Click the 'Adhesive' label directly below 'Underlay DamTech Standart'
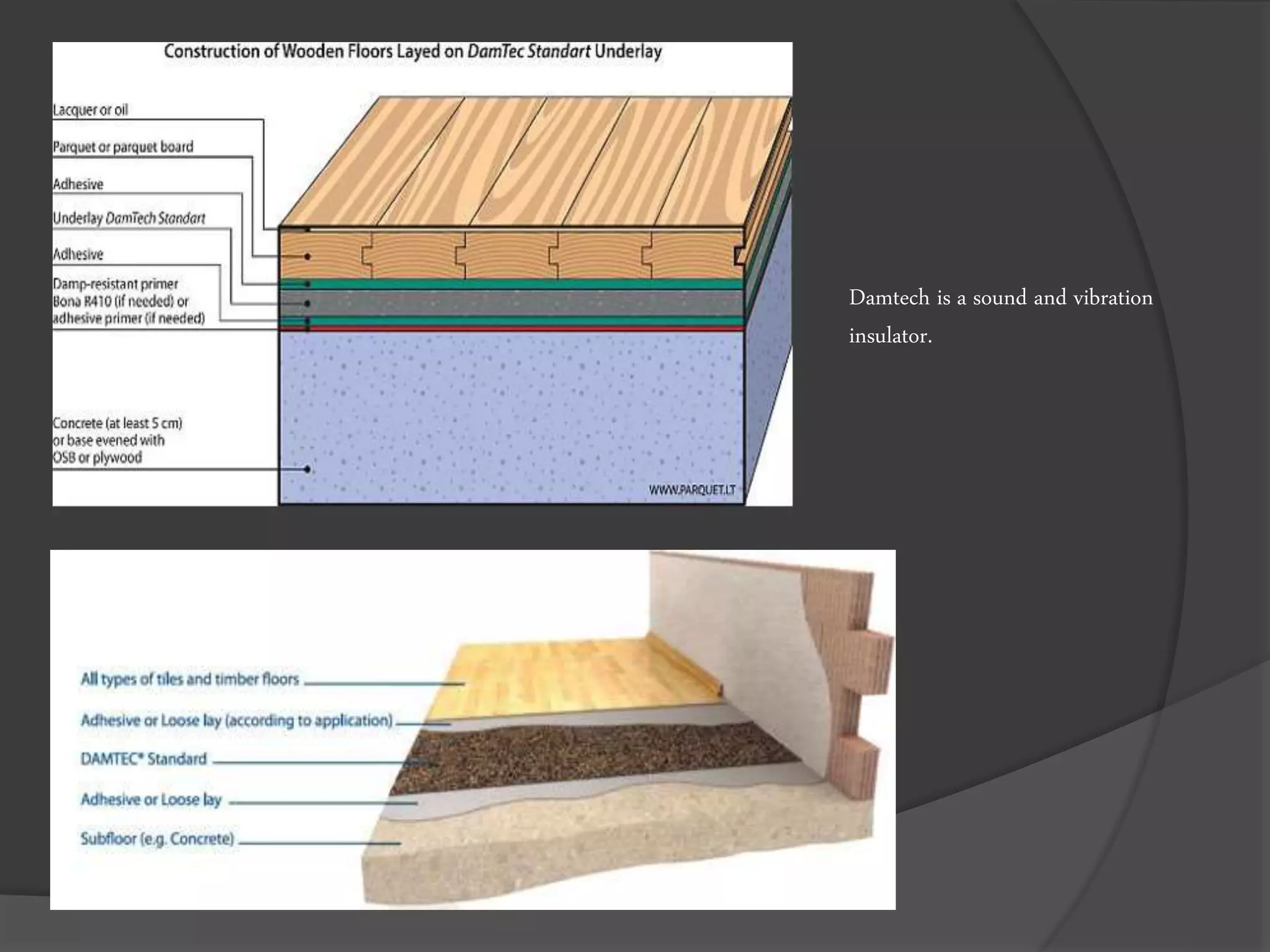The width and height of the screenshot is (1270, 952). [x=78, y=254]
